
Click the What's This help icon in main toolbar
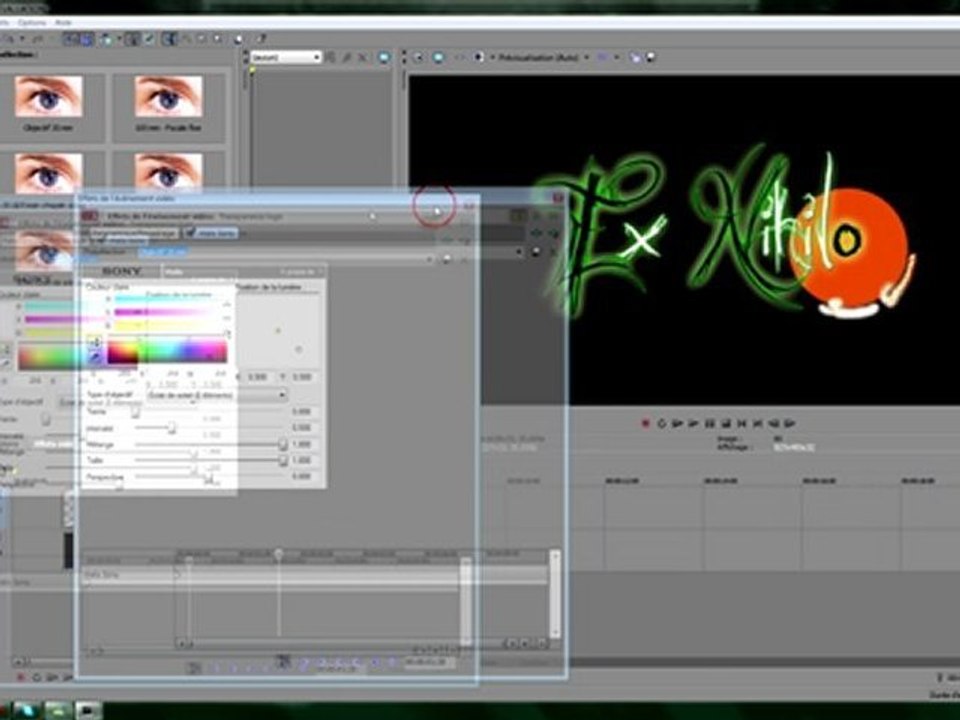(260, 39)
